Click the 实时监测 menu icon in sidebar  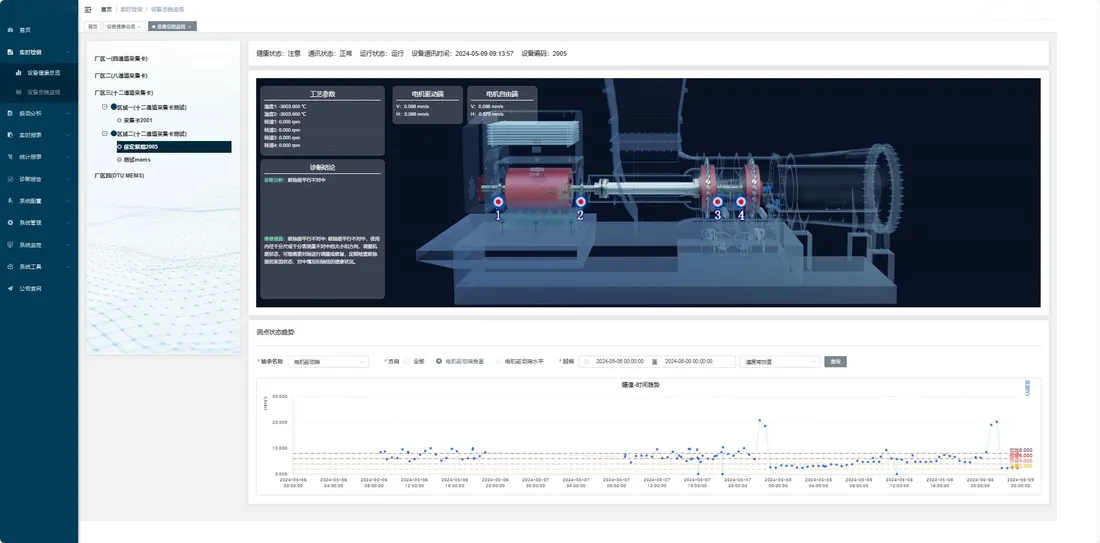pos(10,52)
